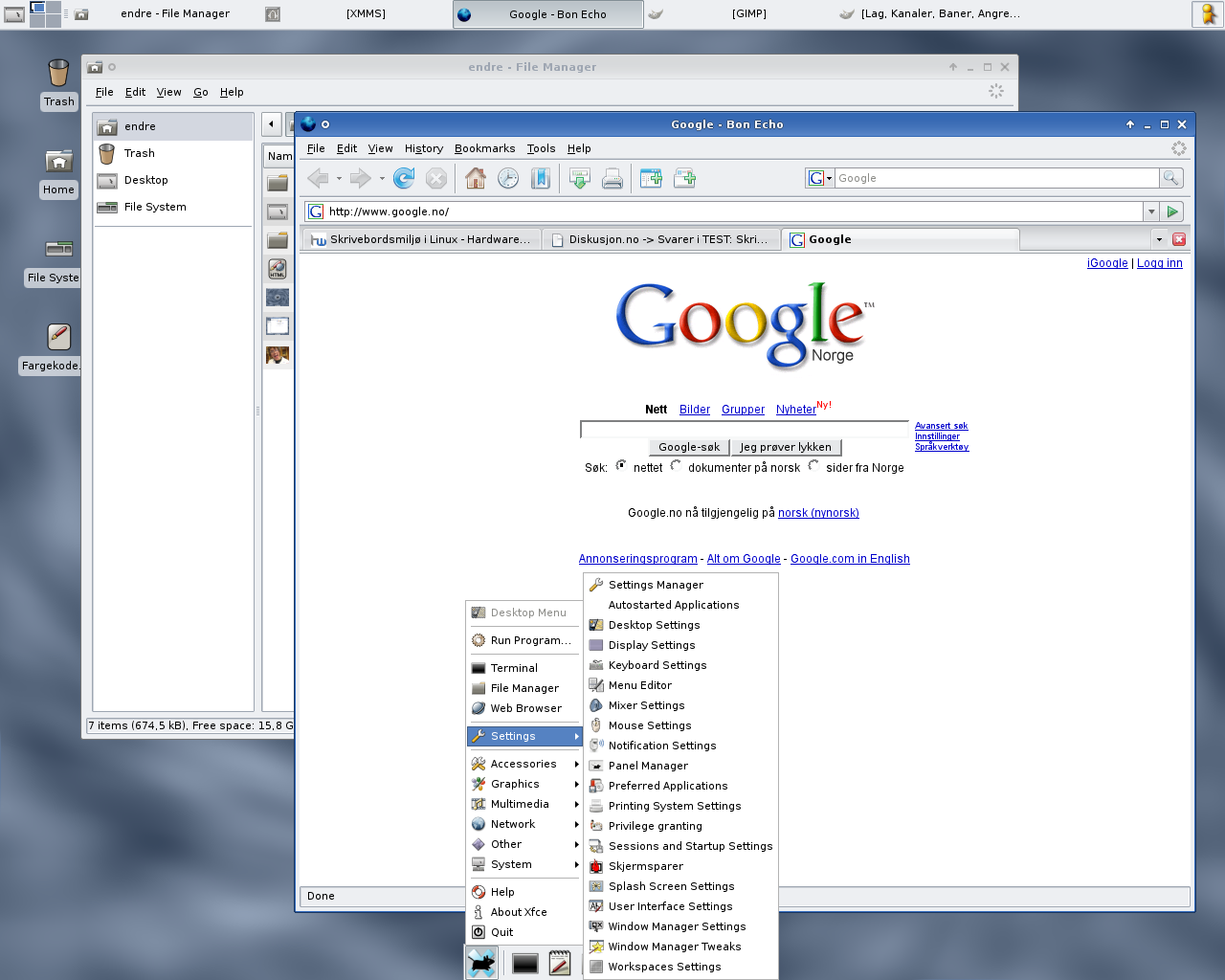This screenshot has width=1225, height=980.
Task: Open the History clock icon in toolbar
Action: click(508, 178)
